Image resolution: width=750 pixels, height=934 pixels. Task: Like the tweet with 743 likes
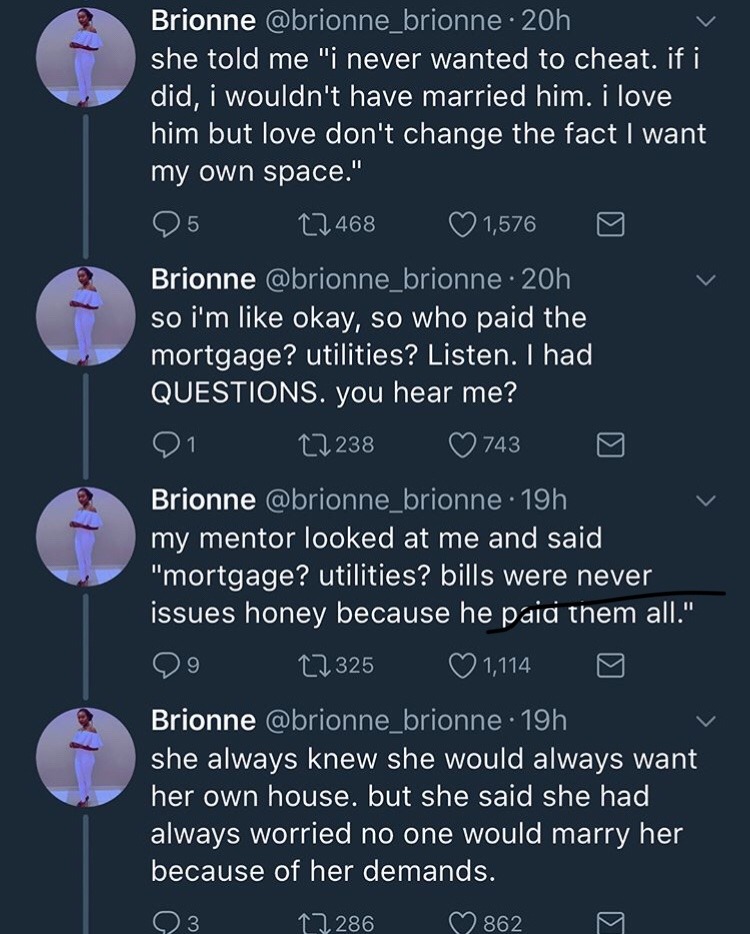pyautogui.click(x=463, y=445)
